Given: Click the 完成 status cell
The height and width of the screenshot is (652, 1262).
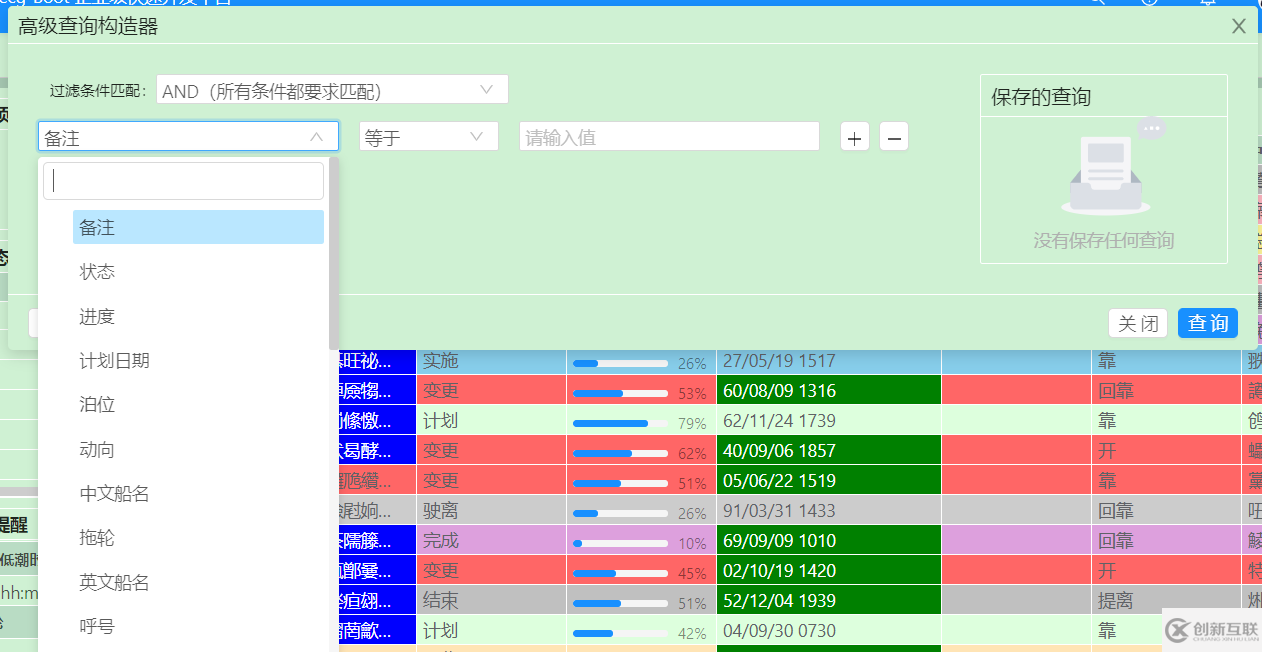Looking at the screenshot, I should pyautogui.click(x=491, y=540).
